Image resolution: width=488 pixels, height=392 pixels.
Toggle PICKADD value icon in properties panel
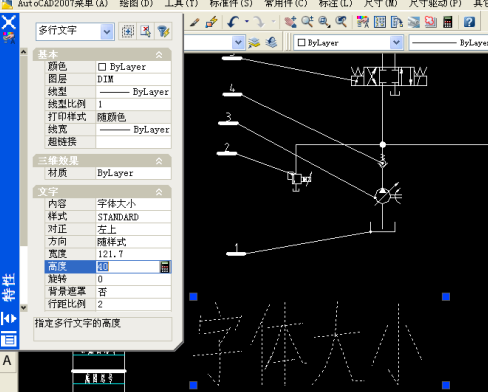127,31
